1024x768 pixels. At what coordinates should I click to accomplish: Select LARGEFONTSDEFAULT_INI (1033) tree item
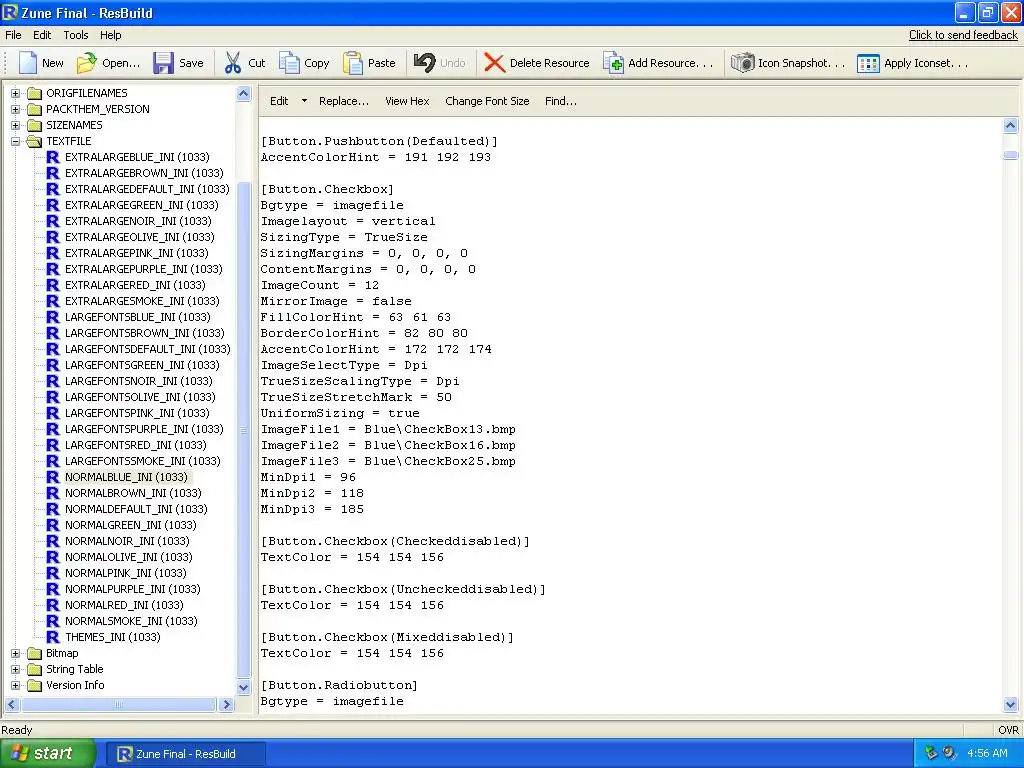click(x=148, y=349)
